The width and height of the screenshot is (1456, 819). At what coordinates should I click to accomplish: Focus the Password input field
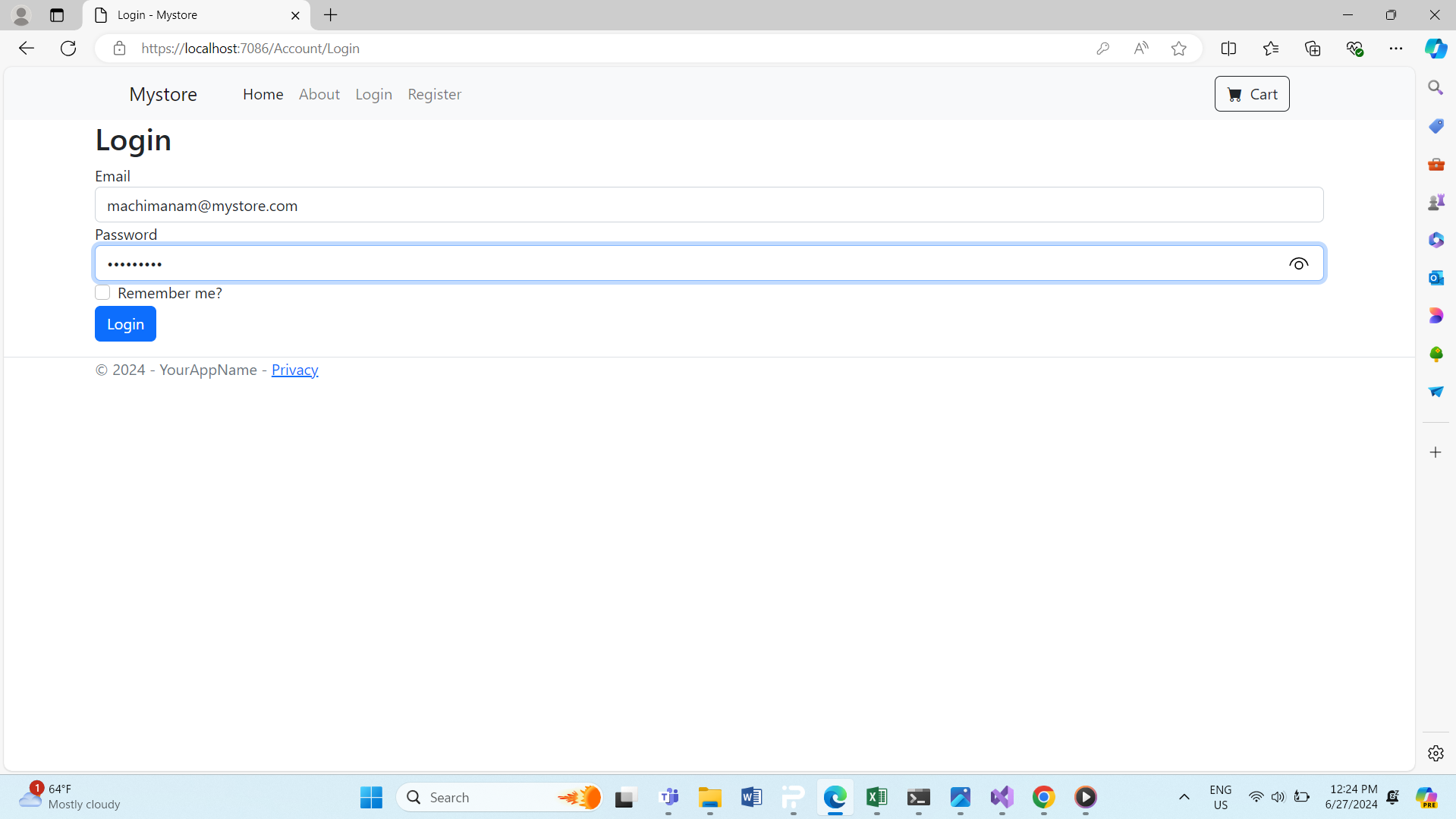[709, 263]
